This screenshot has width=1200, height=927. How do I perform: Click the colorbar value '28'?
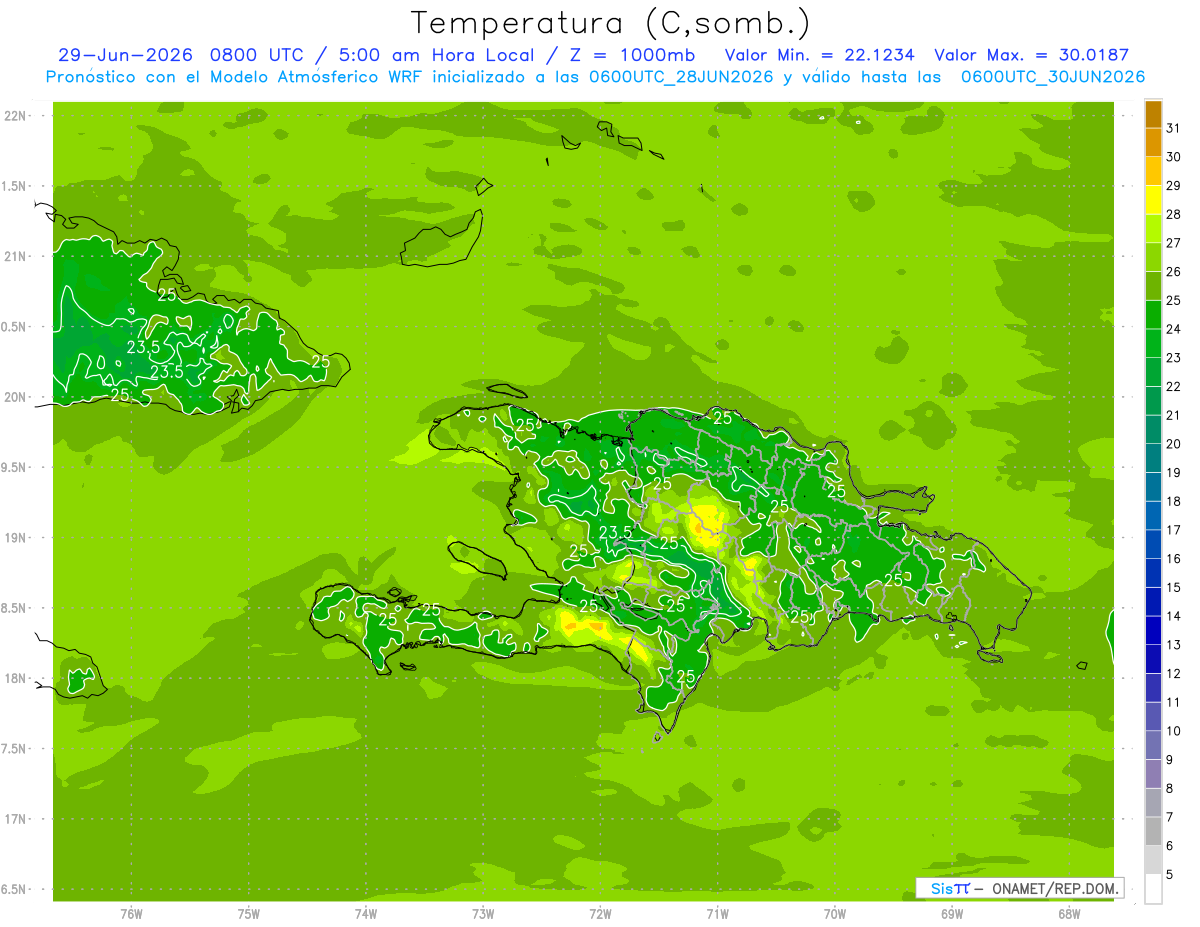1174,214
